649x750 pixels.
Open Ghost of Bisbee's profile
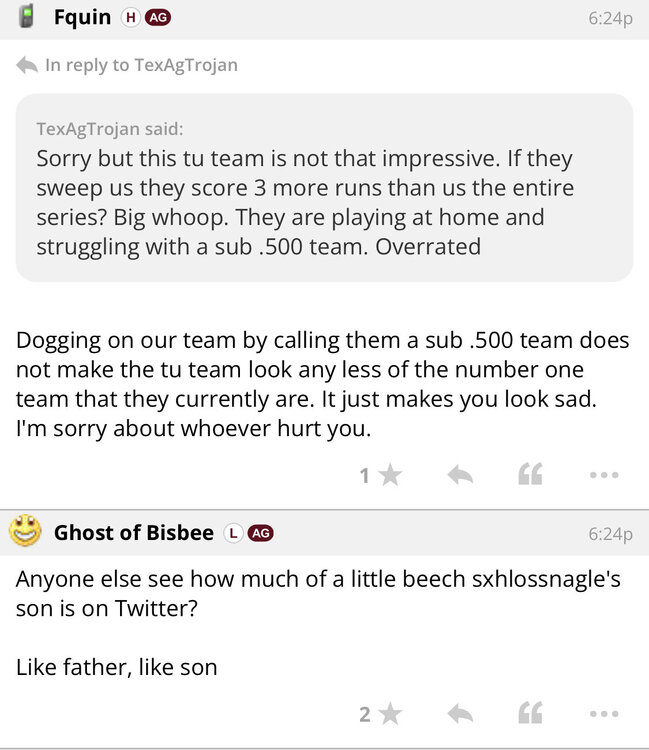[x=133, y=533]
